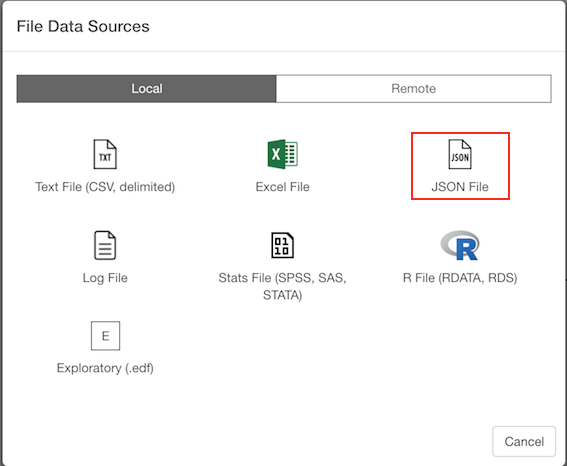Cancel the File Data Sources dialog
Viewport: 567px width, 466px height.
tap(524, 441)
